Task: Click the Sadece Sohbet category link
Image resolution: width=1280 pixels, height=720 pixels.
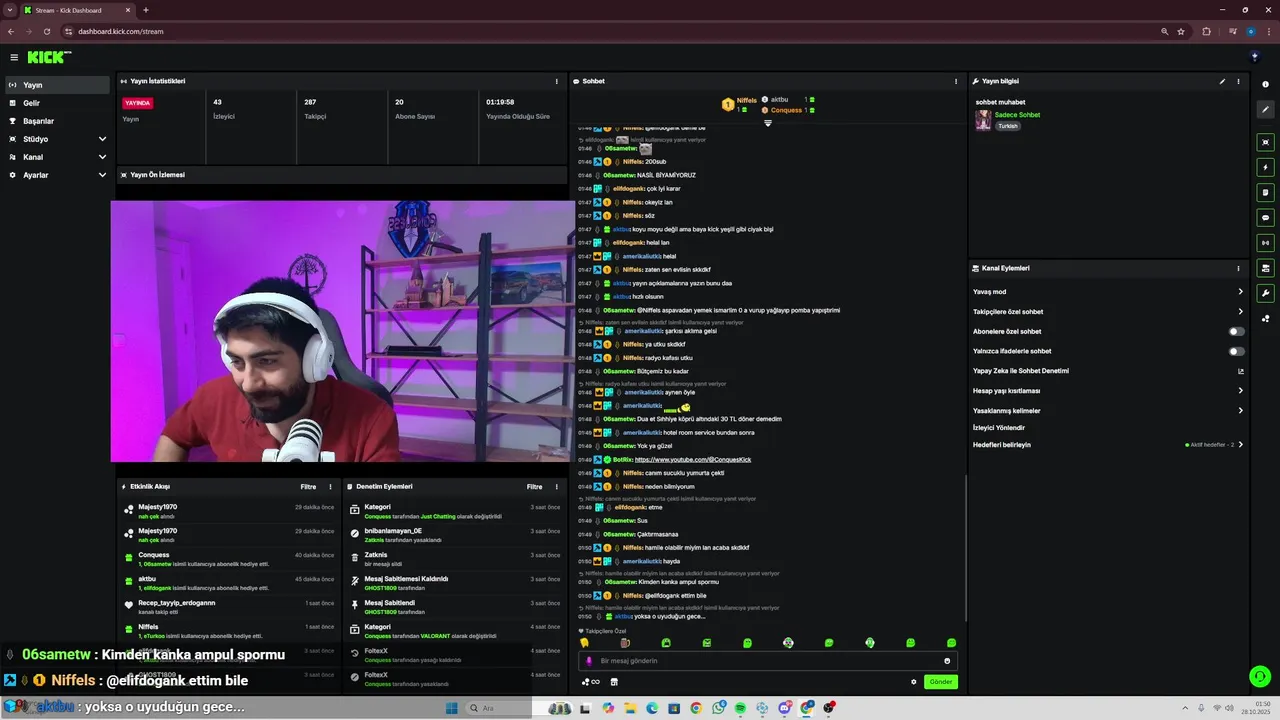Action: 1017,115
